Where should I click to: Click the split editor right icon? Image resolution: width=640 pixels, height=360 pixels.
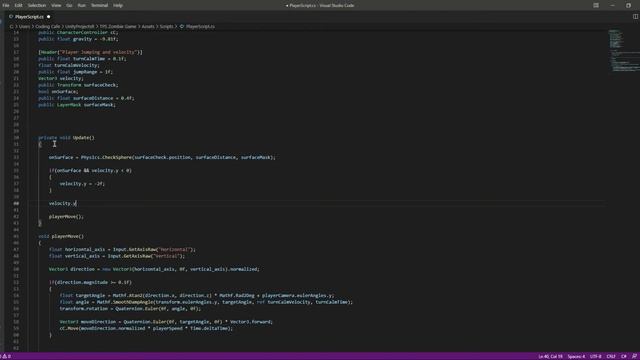(x=635, y=17)
